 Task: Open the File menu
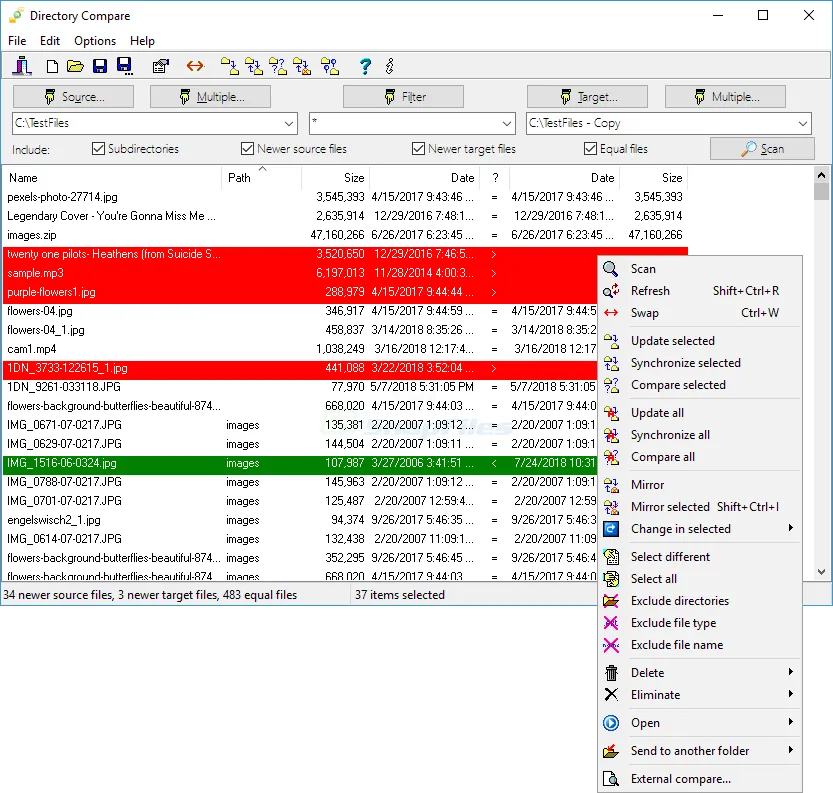tap(17, 41)
